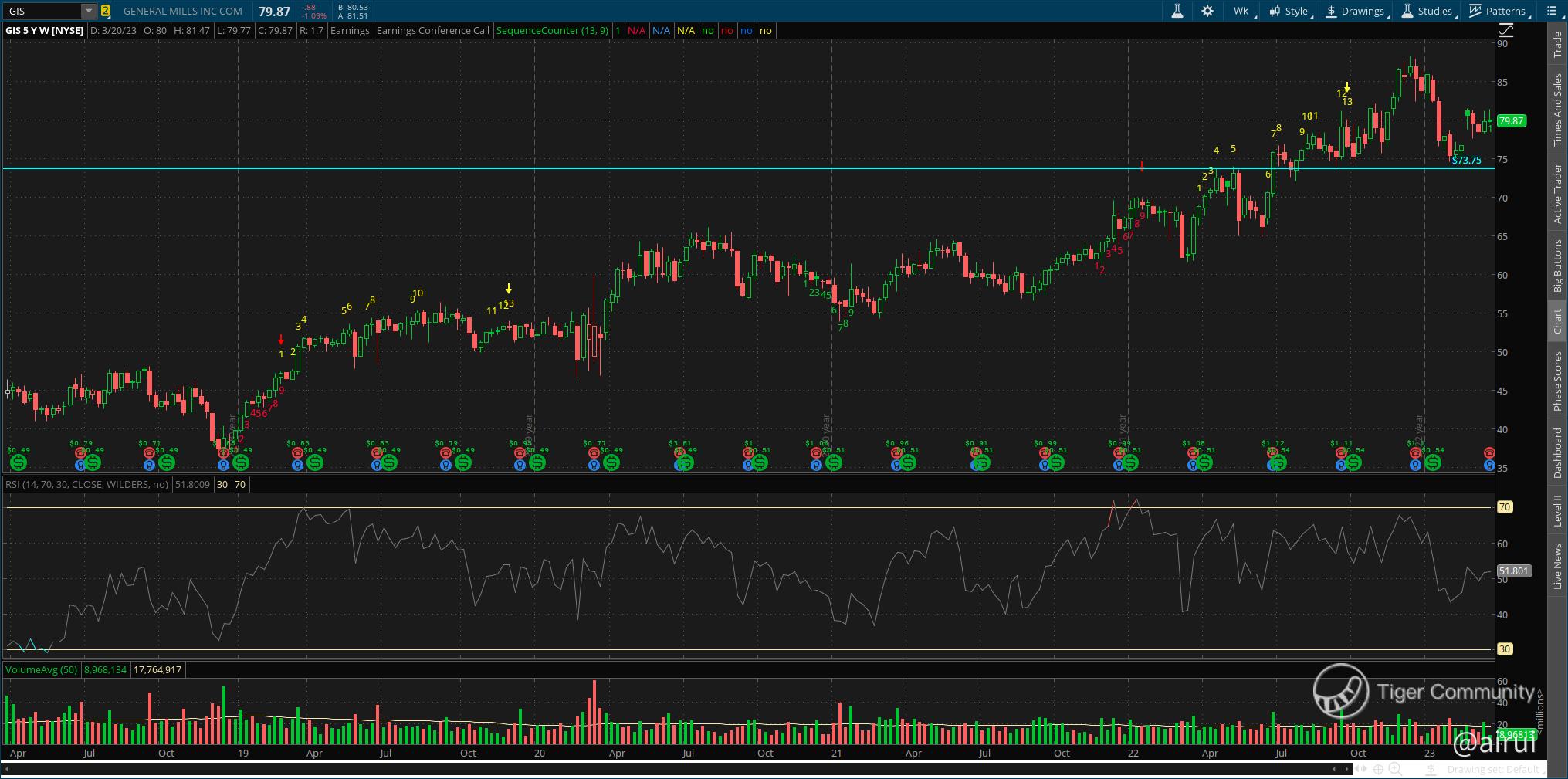
Task: Click the magnifier zoom icon at bottom
Action: pyautogui.click(x=1395, y=769)
